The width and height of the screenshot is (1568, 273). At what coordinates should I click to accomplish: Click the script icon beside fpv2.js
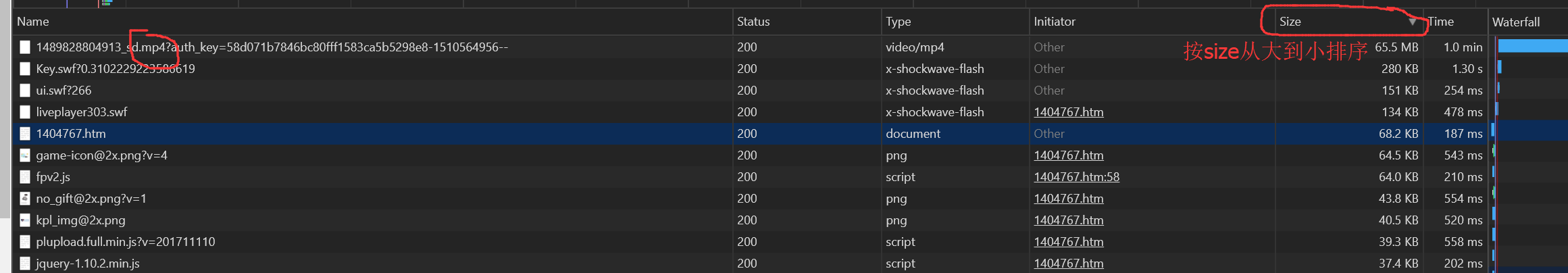tap(25, 177)
